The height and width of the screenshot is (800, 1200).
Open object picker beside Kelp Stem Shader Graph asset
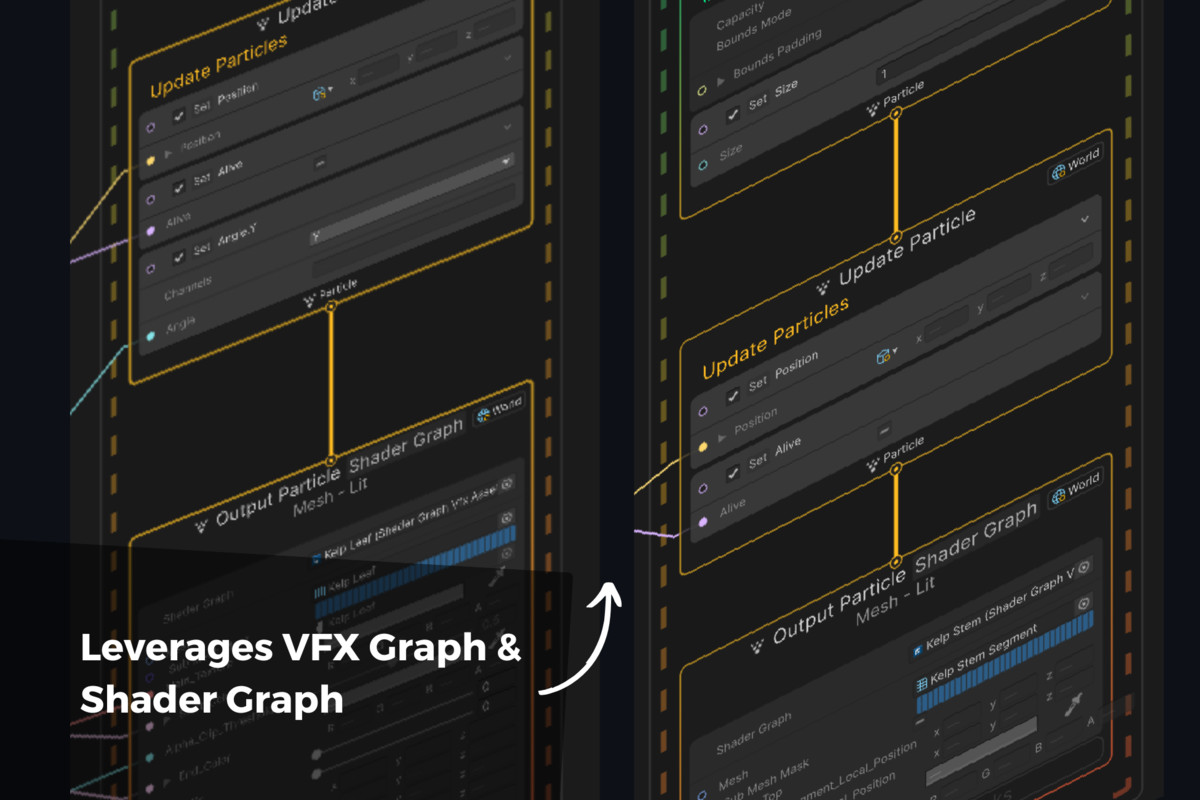tap(1083, 568)
